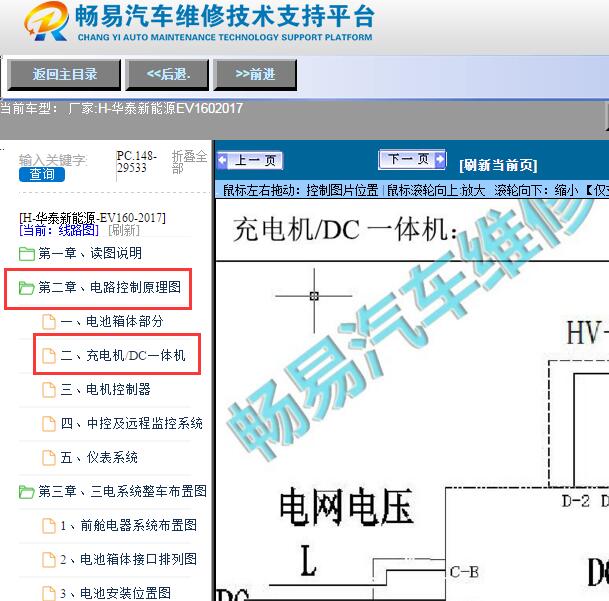Return to main directory with 返回主目录 button
Image resolution: width=609 pixels, height=601 pixels.
coord(64,74)
